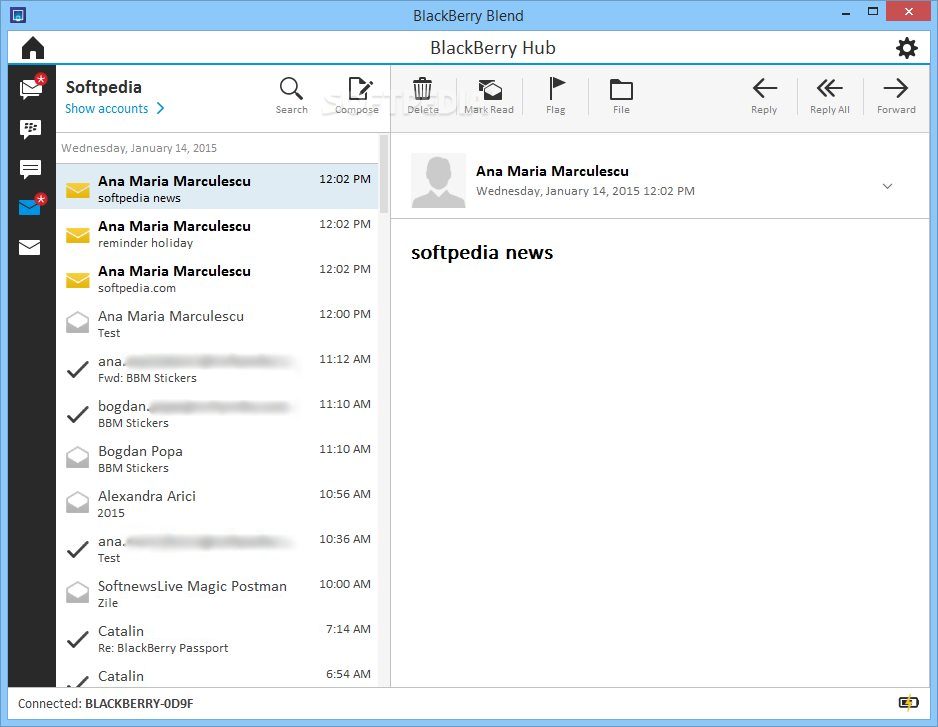File the message into a folder
This screenshot has width=938, height=727.
point(621,96)
